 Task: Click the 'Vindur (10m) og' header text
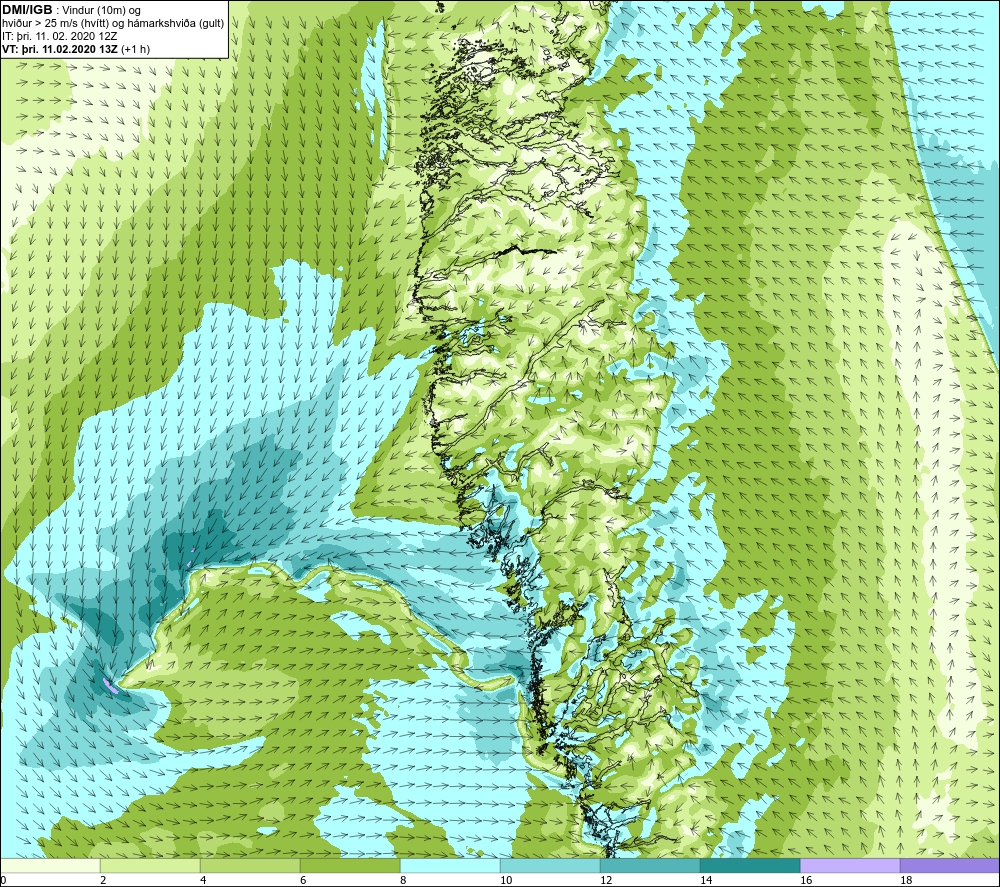pyautogui.click(x=102, y=10)
